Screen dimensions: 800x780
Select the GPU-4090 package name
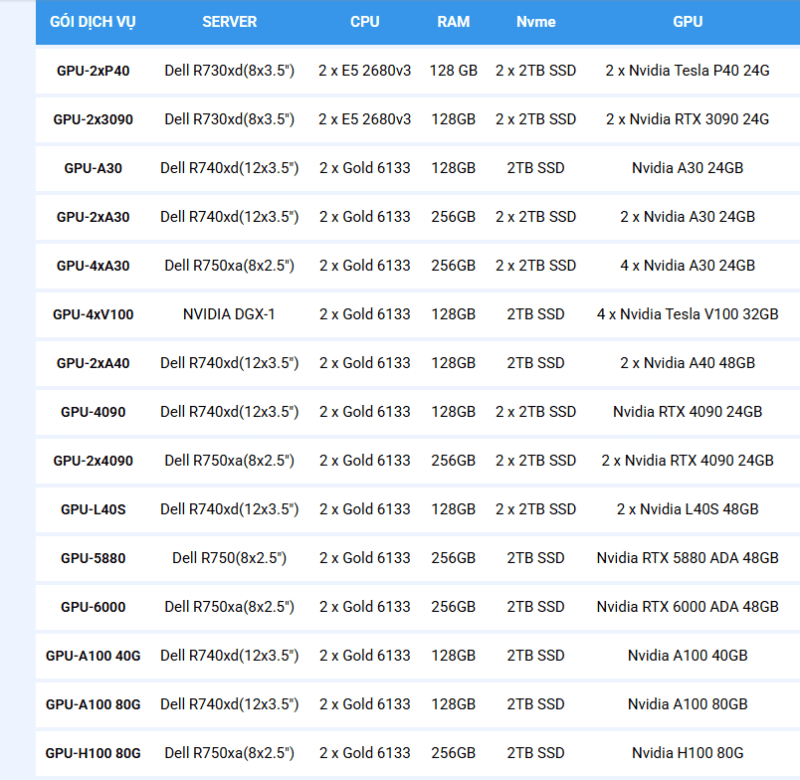[93, 412]
